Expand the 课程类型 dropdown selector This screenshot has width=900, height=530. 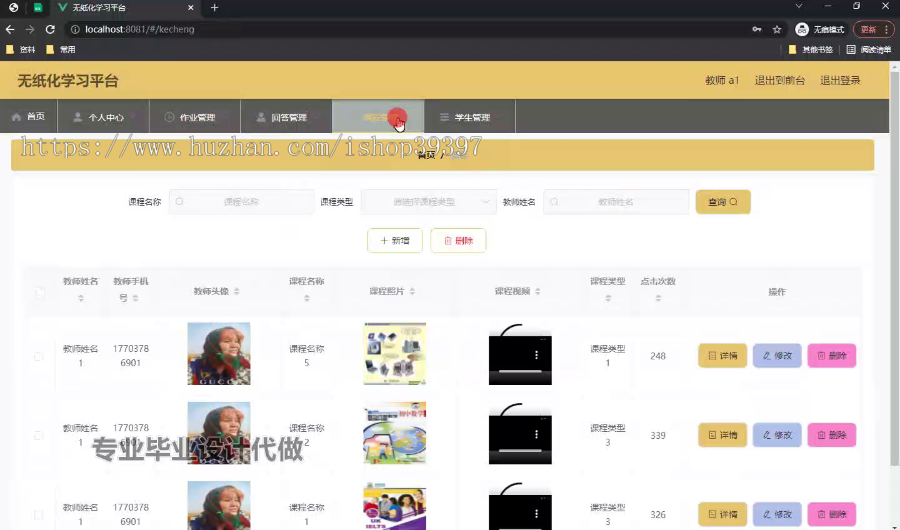428,202
